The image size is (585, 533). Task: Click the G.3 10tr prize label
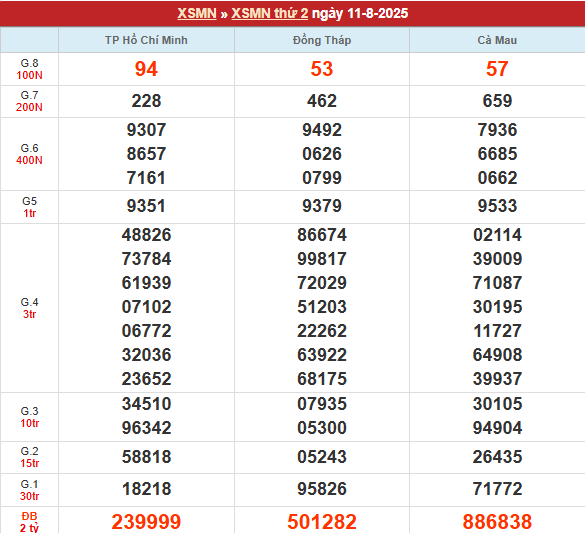(x=29, y=417)
